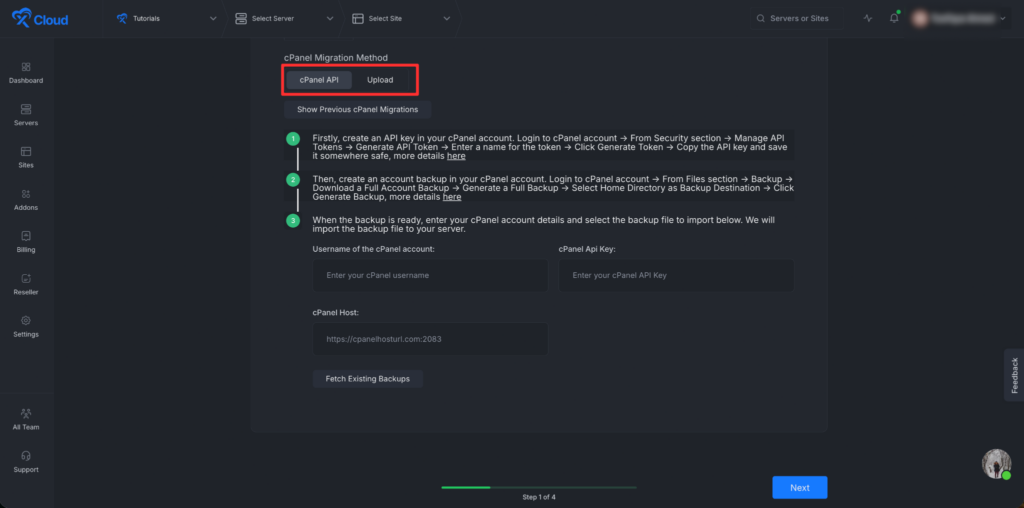This screenshot has width=1024, height=508.
Task: Click the cPanel username input field
Action: pos(430,276)
